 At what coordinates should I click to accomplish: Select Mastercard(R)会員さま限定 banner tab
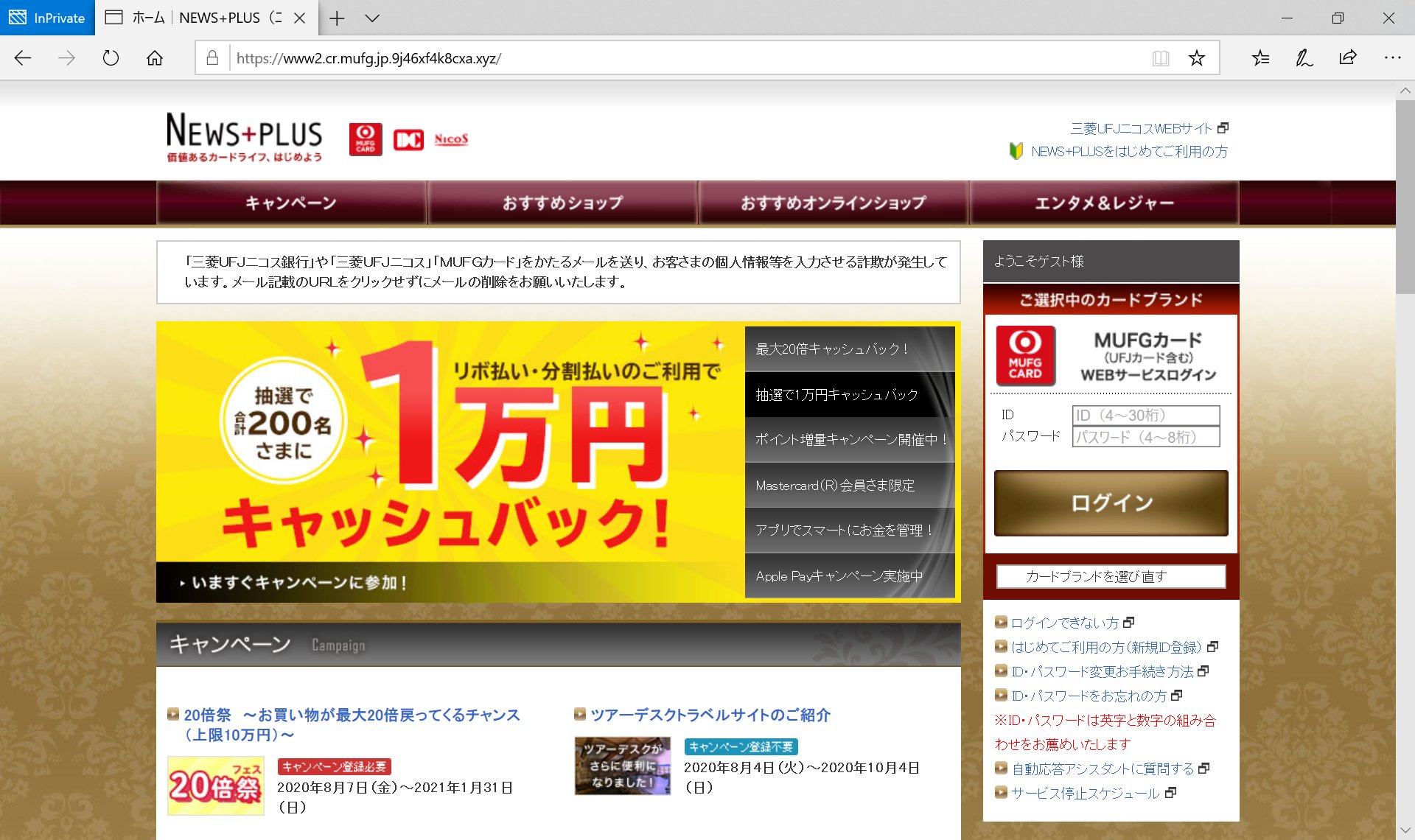pos(850,486)
